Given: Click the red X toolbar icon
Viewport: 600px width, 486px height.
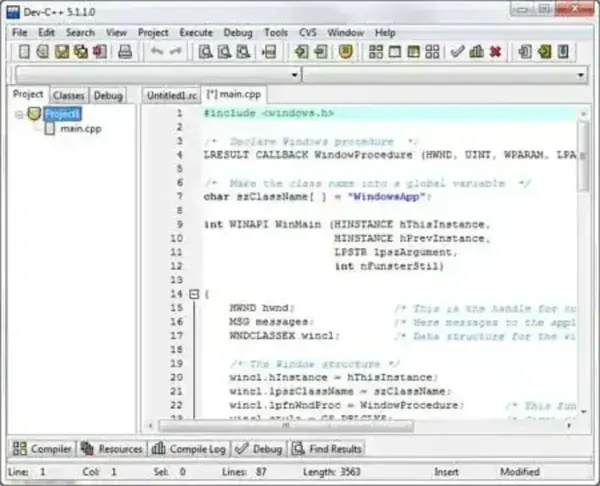Looking at the screenshot, I should point(495,51).
